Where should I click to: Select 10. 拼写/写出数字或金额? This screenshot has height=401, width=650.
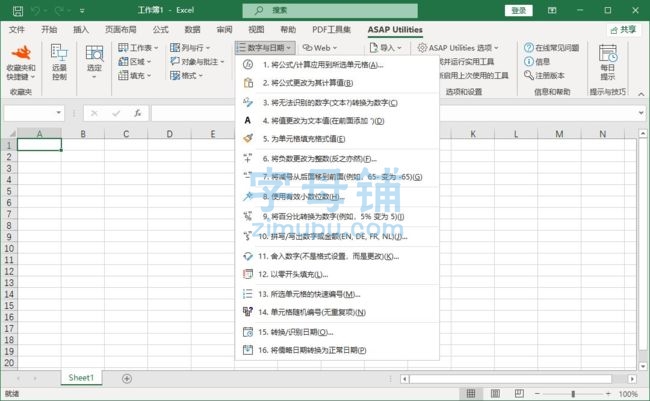[x=337, y=236]
